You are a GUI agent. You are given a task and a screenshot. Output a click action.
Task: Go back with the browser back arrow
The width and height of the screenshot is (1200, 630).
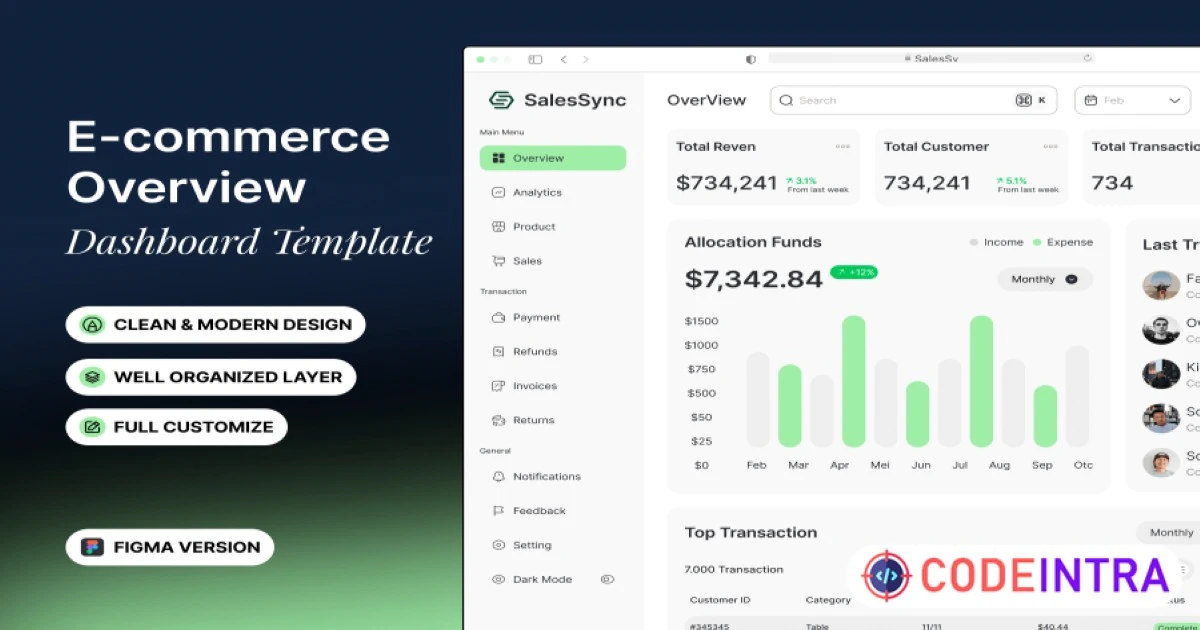tap(563, 60)
